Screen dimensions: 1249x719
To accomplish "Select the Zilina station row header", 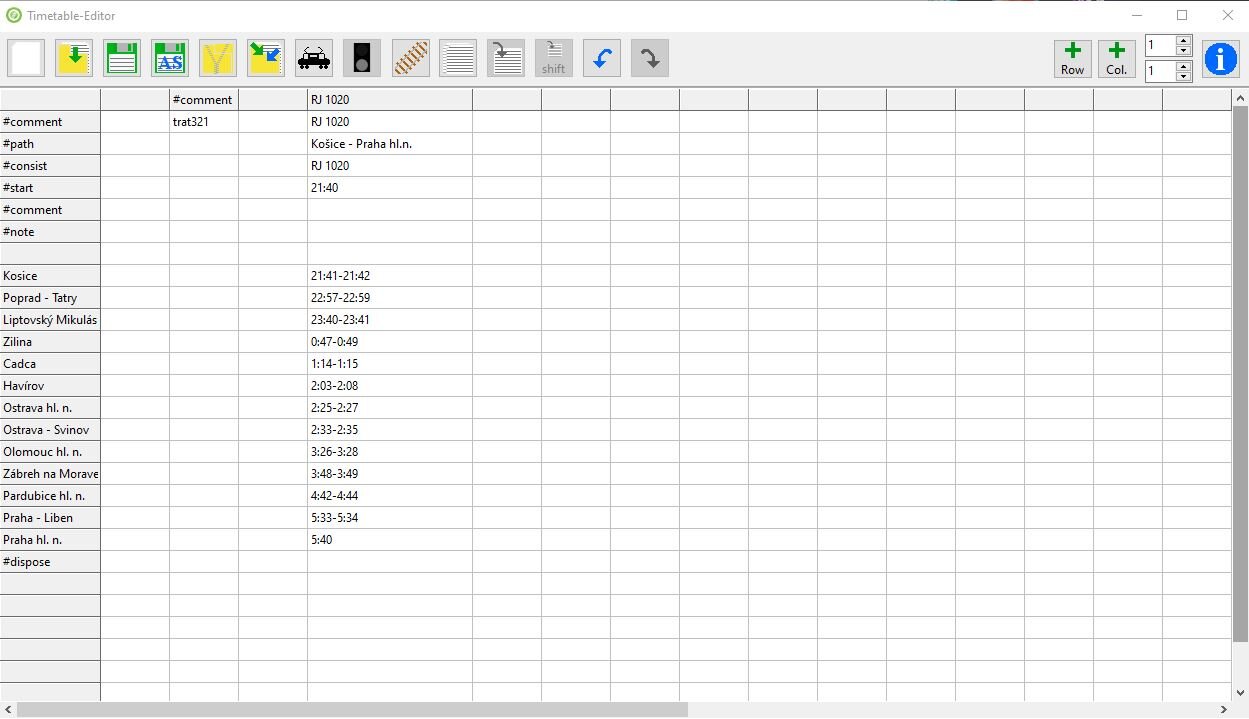I will (50, 342).
